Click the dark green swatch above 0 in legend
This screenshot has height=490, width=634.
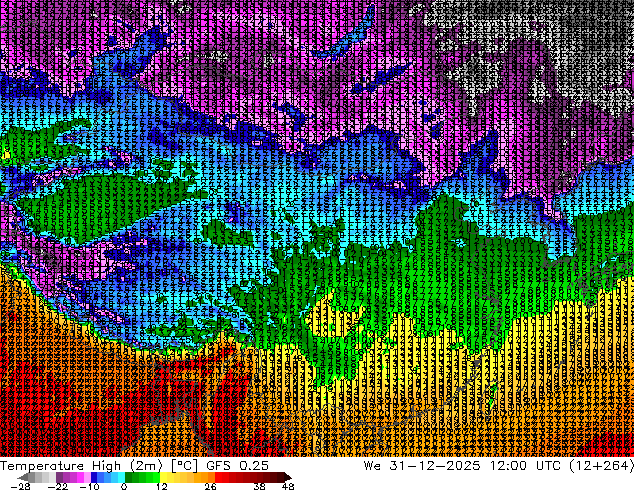128,477
